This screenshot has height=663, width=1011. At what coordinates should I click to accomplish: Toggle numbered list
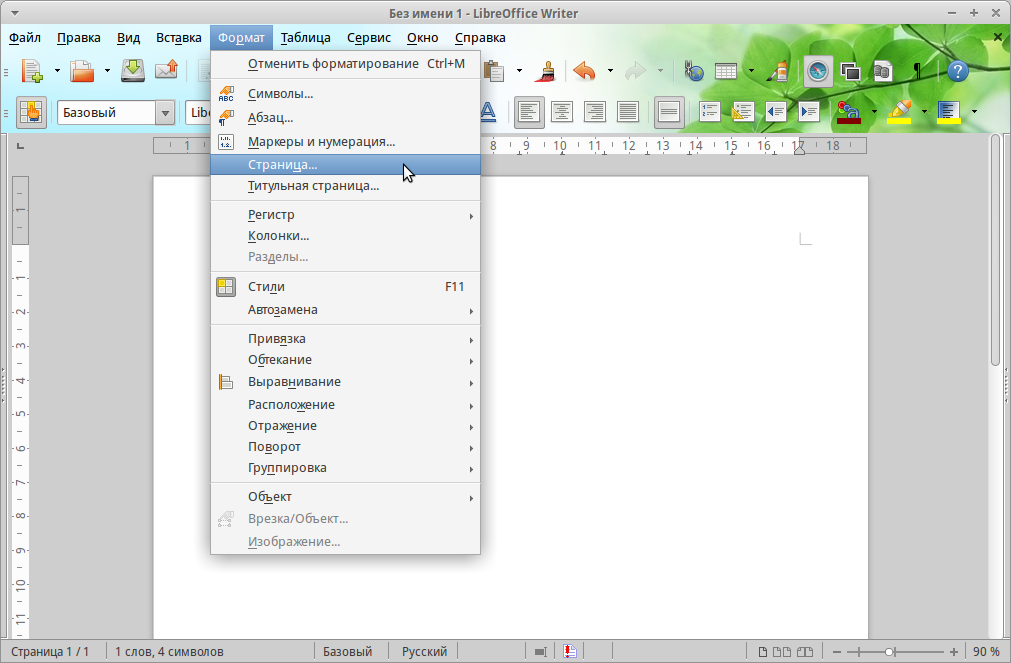pos(709,112)
